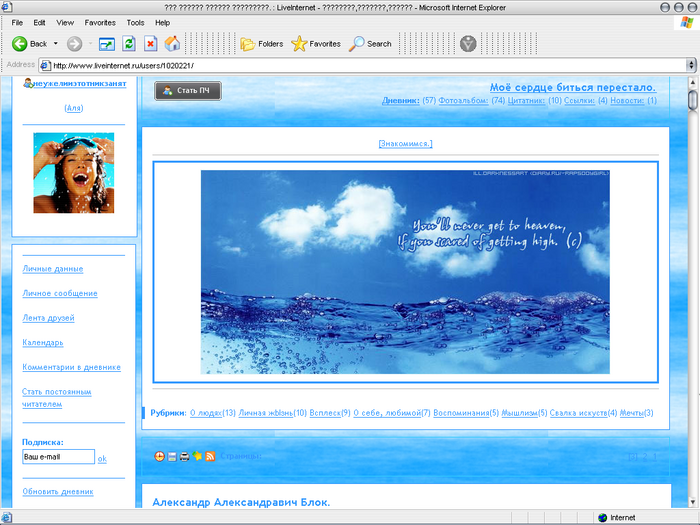Click the IE icon in title bar

(x=6, y=7)
